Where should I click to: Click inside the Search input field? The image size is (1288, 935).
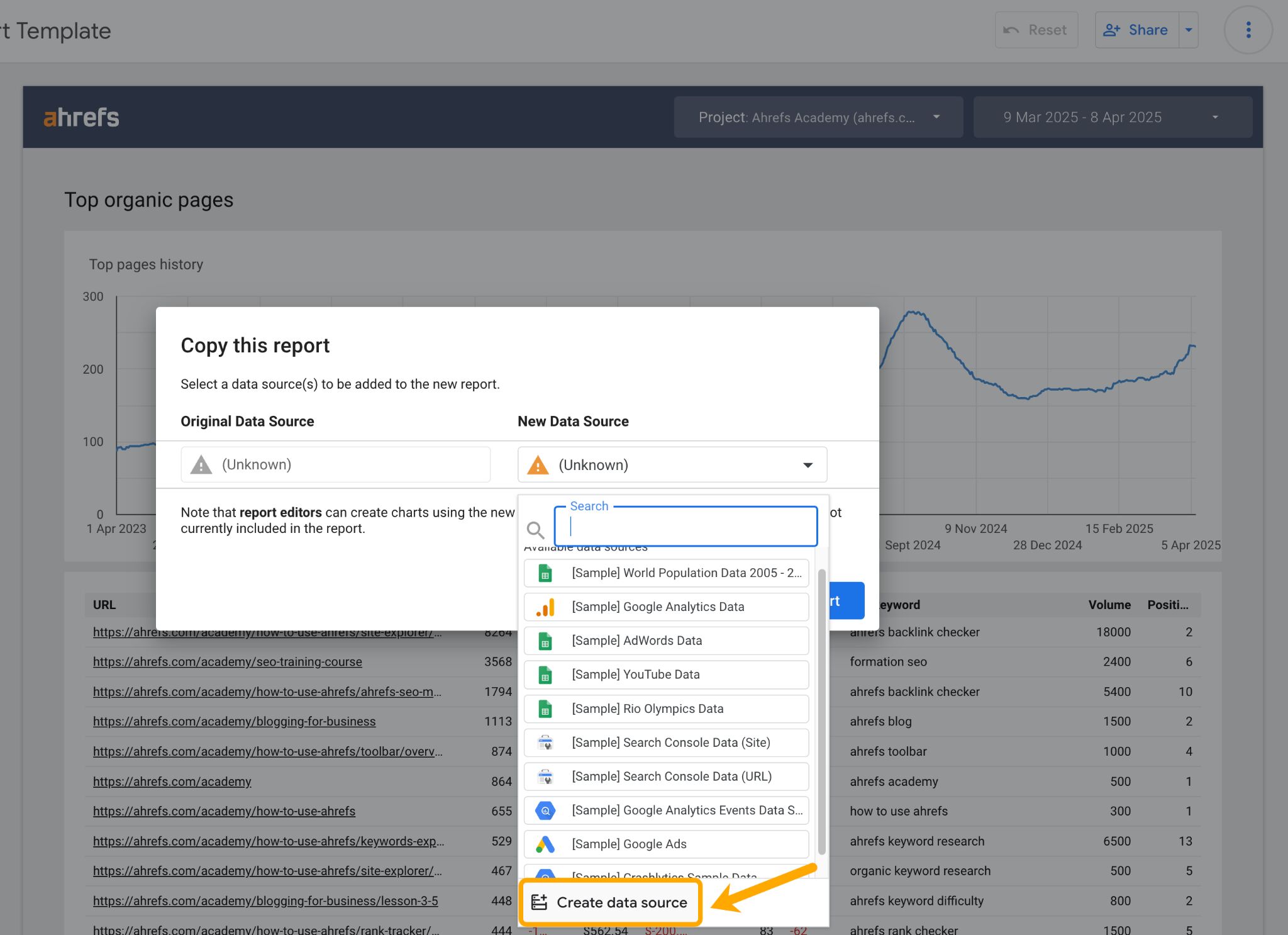[x=685, y=527]
